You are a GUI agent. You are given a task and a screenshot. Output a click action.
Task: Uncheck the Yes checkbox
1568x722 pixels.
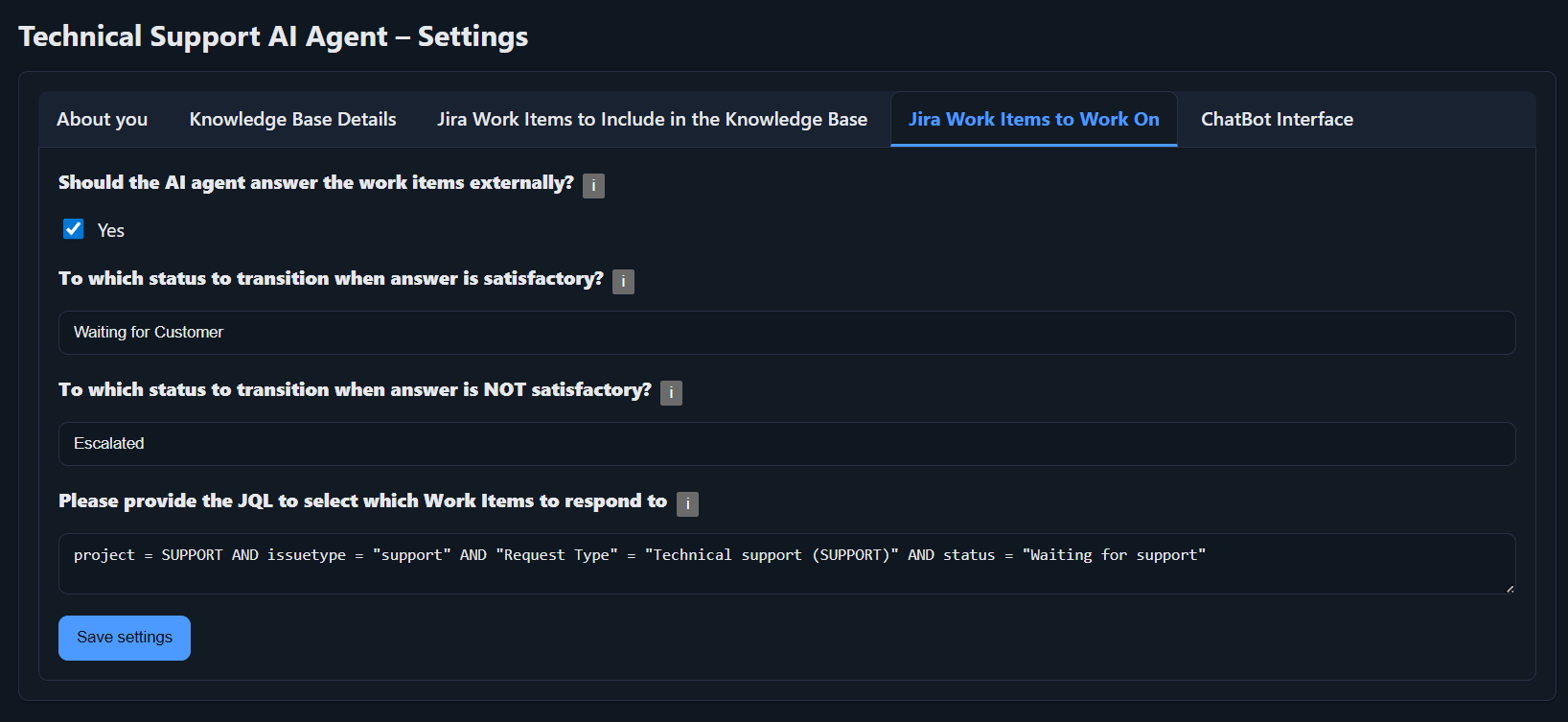(x=73, y=228)
